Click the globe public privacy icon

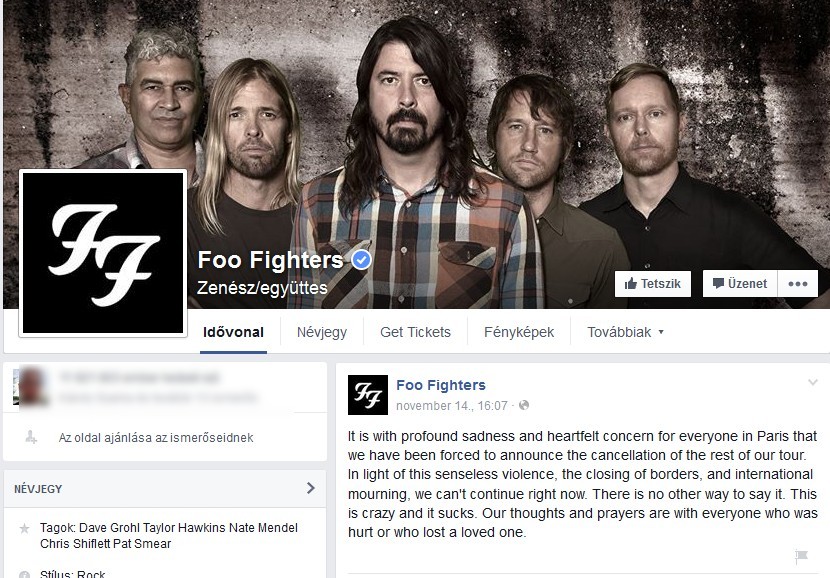coord(524,405)
